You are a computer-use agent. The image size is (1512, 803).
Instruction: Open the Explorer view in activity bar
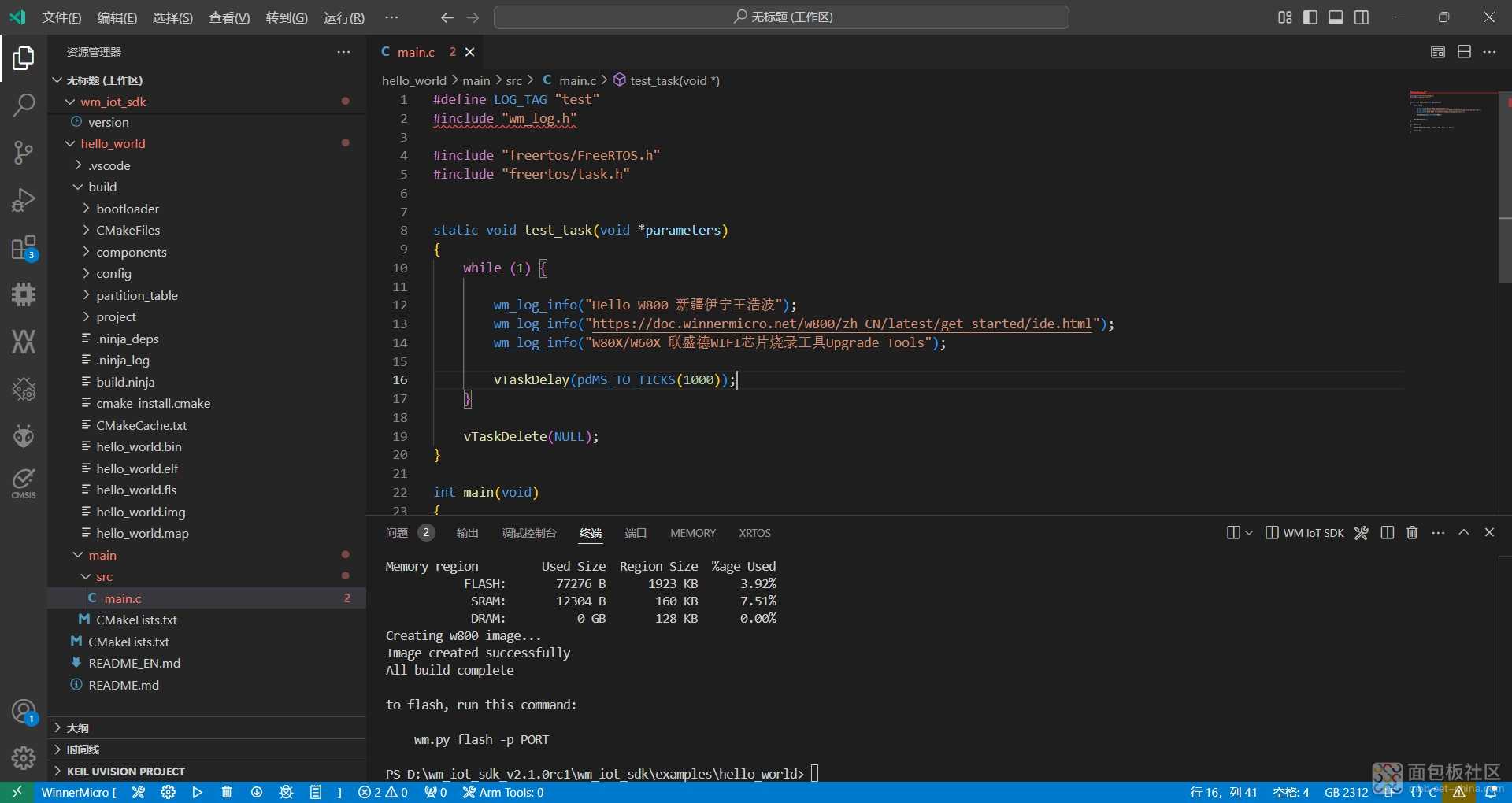(x=24, y=57)
